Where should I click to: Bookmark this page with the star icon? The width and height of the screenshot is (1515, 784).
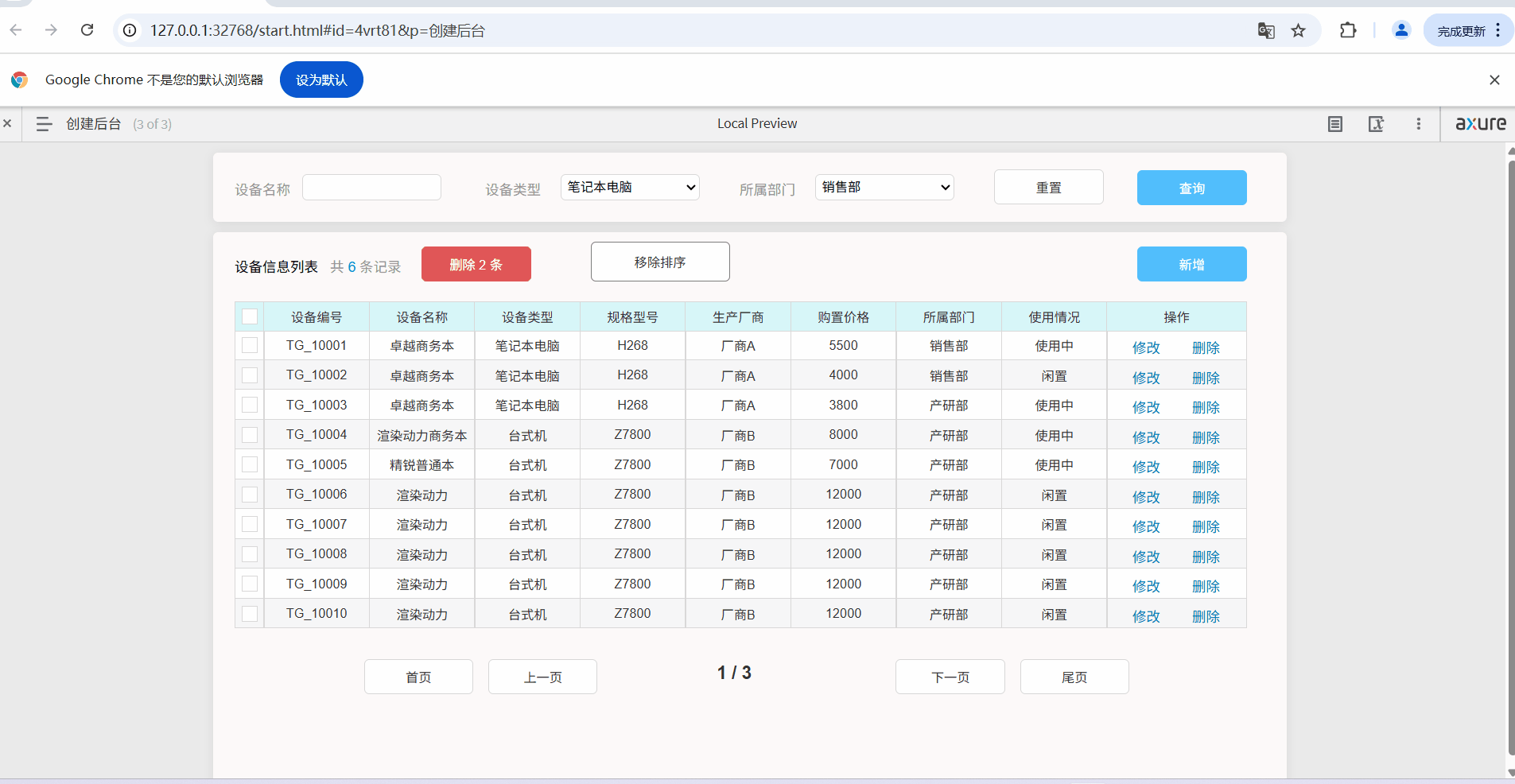[x=1299, y=30]
